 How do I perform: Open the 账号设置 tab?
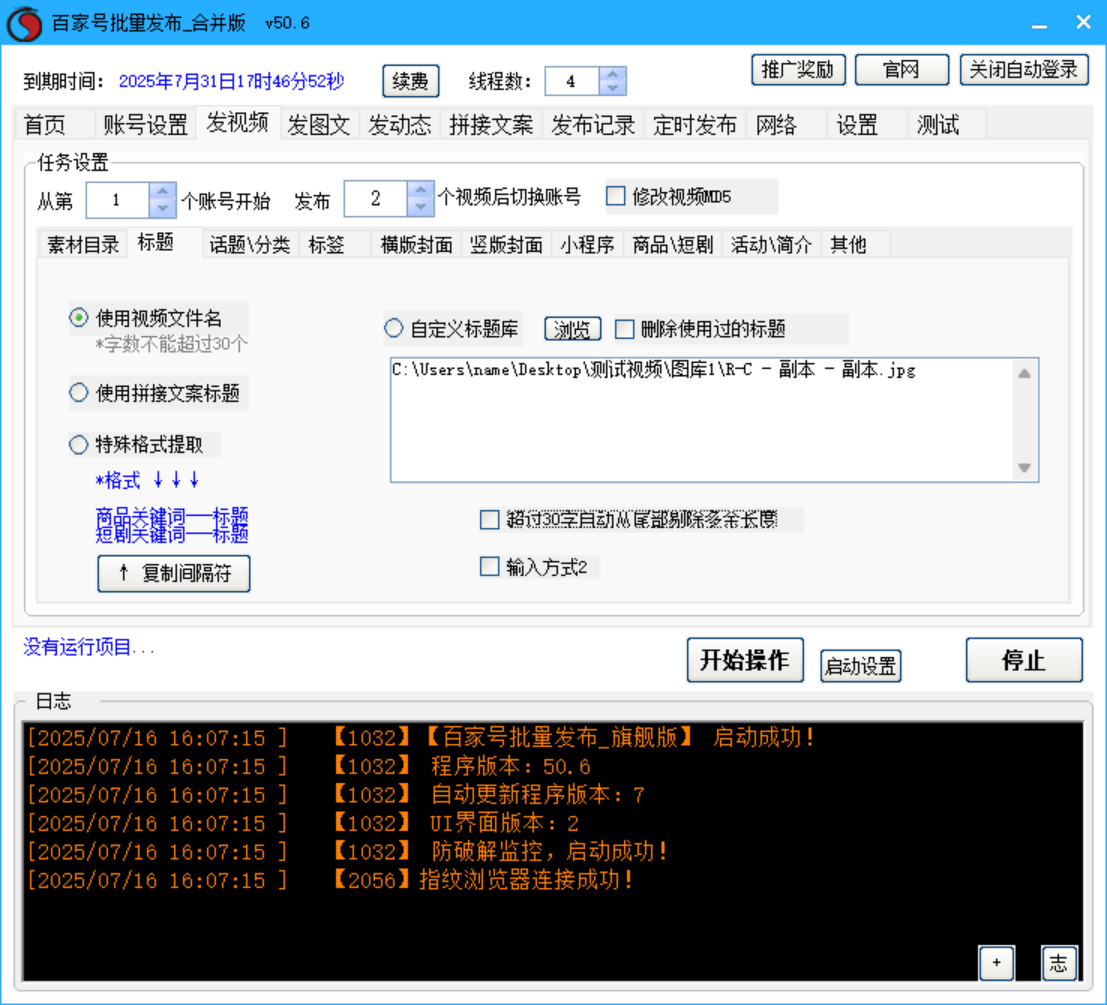(145, 125)
